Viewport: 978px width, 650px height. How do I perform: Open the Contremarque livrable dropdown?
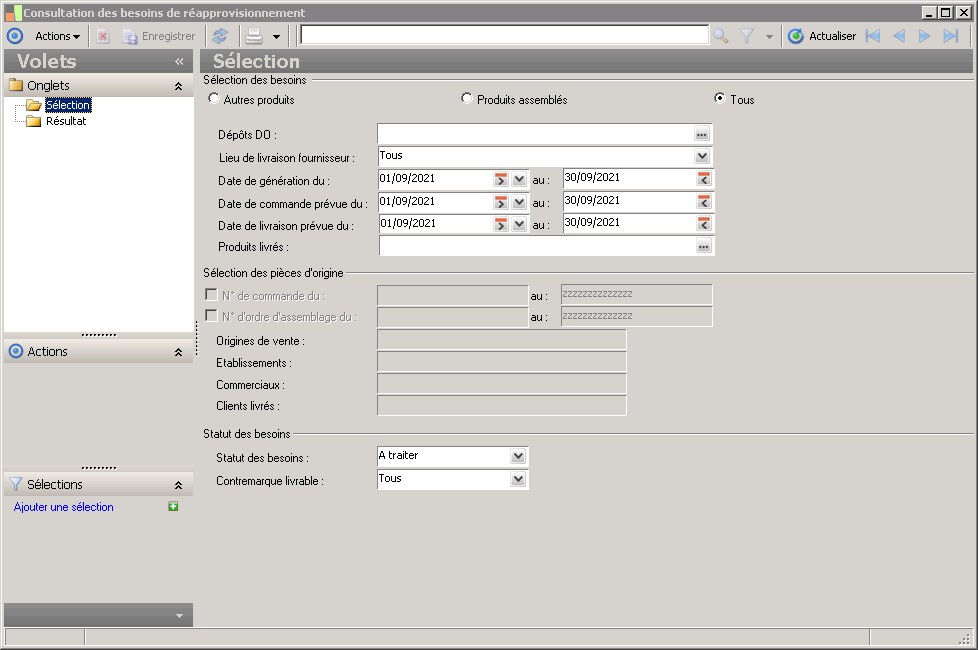517,479
